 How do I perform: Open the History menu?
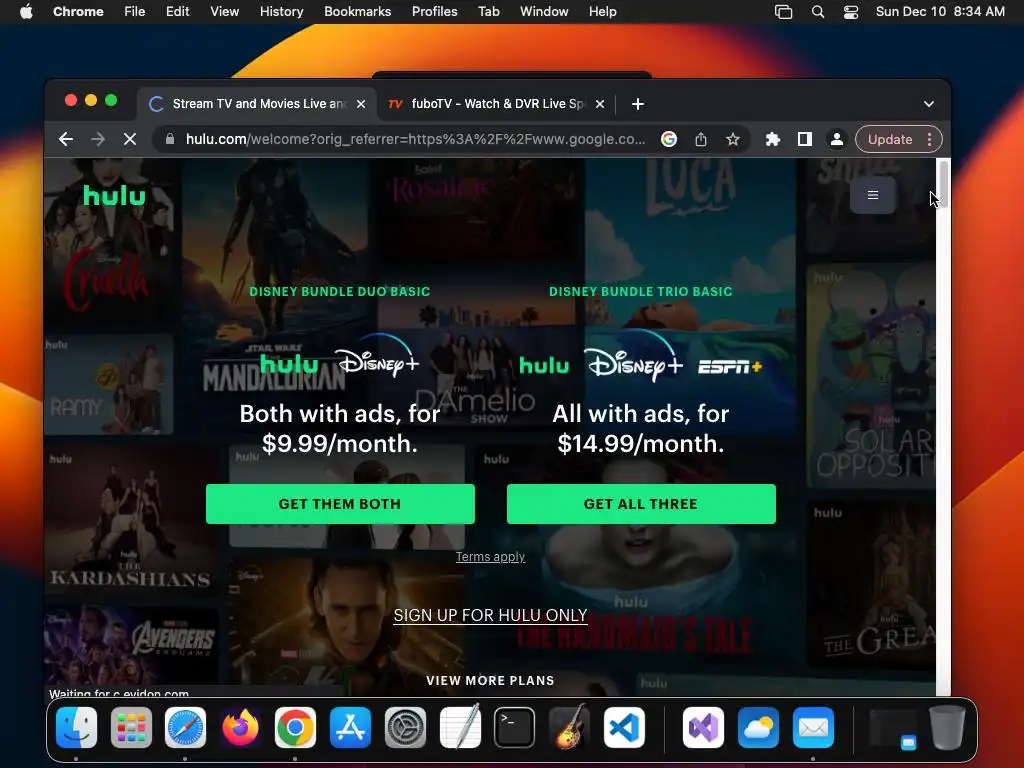[x=281, y=12]
